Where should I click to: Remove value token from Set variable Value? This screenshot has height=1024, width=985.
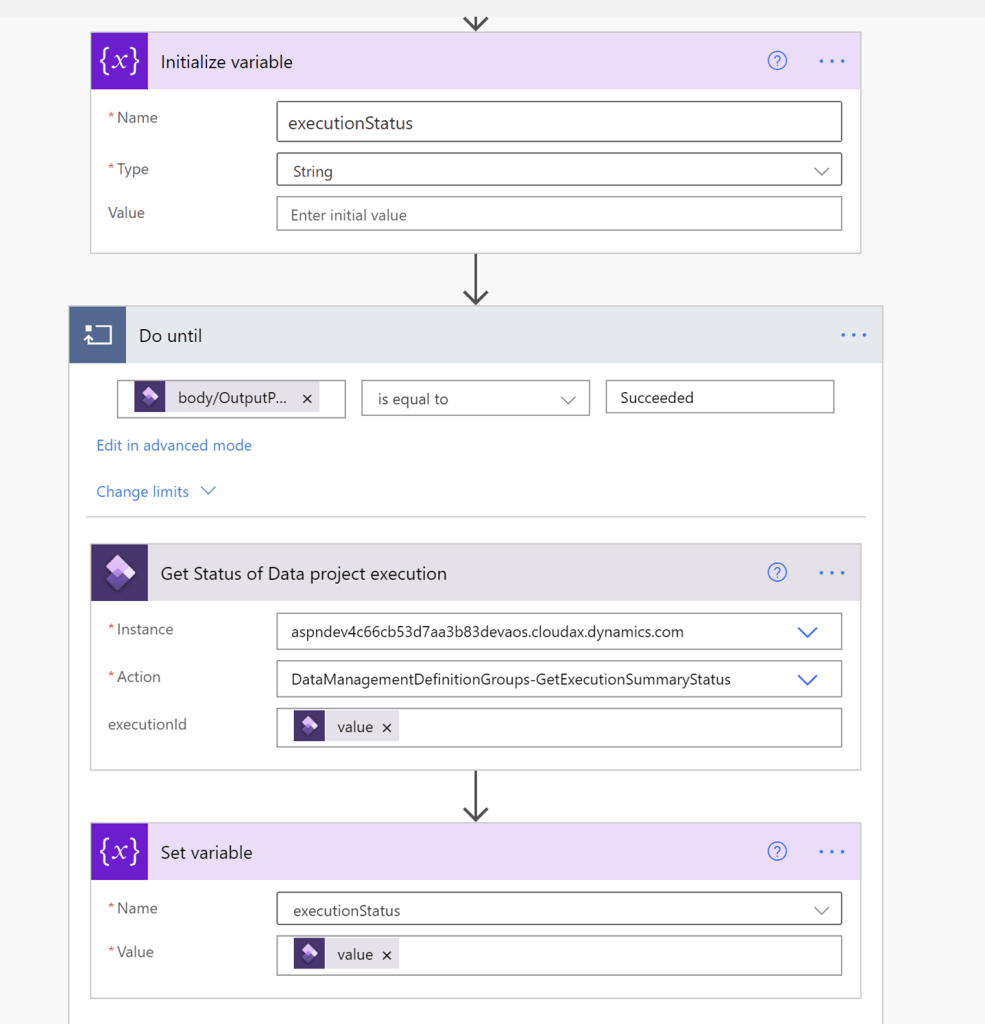click(387, 955)
